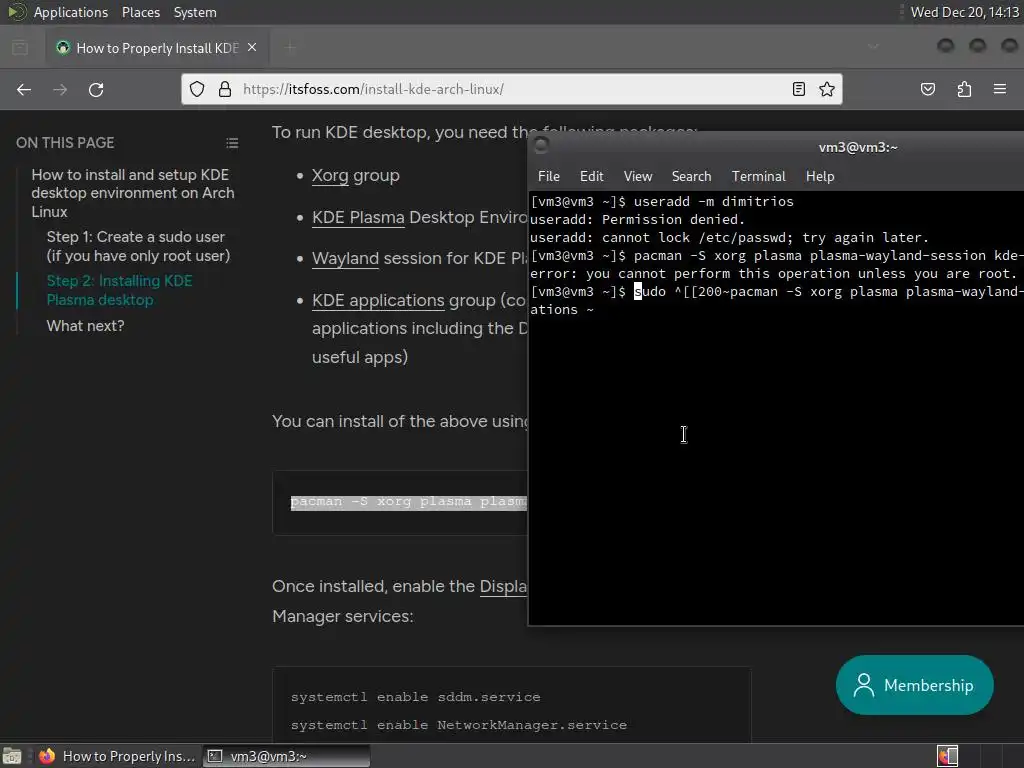Switch to Firefox via taskbar button

click(118, 756)
